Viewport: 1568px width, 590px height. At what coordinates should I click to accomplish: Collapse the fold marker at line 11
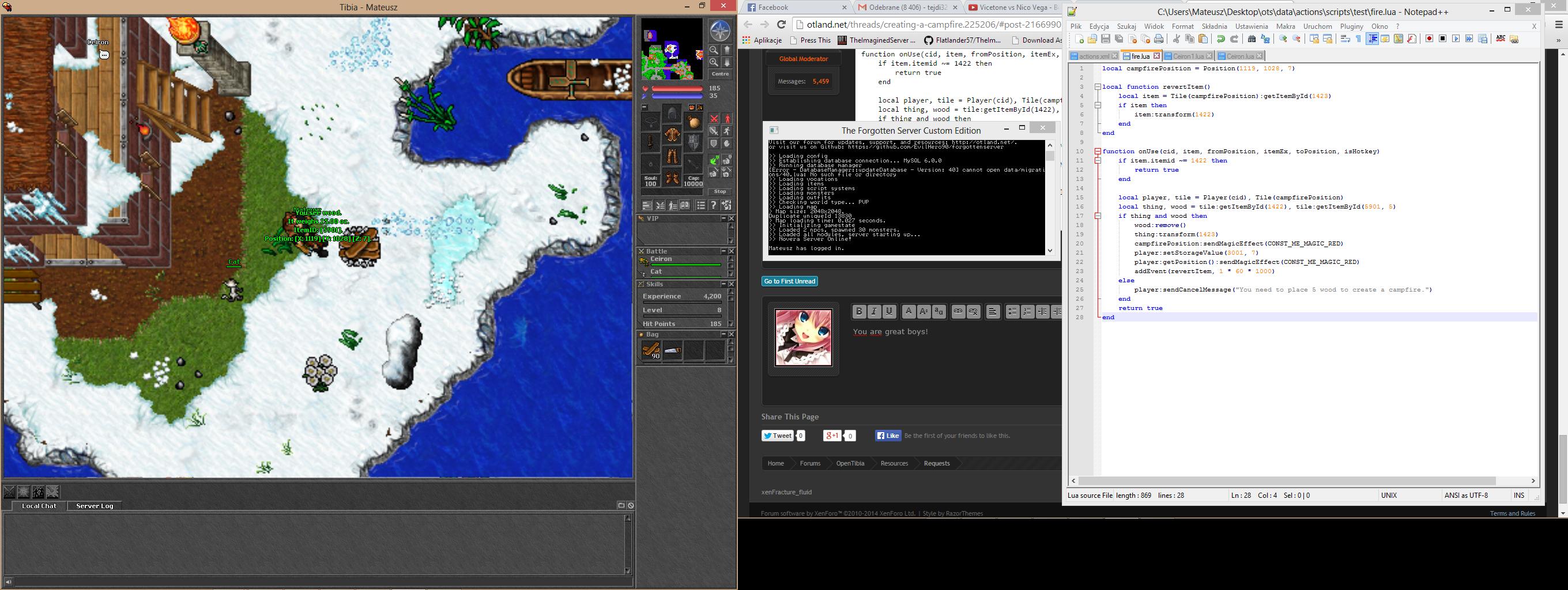(x=1098, y=161)
